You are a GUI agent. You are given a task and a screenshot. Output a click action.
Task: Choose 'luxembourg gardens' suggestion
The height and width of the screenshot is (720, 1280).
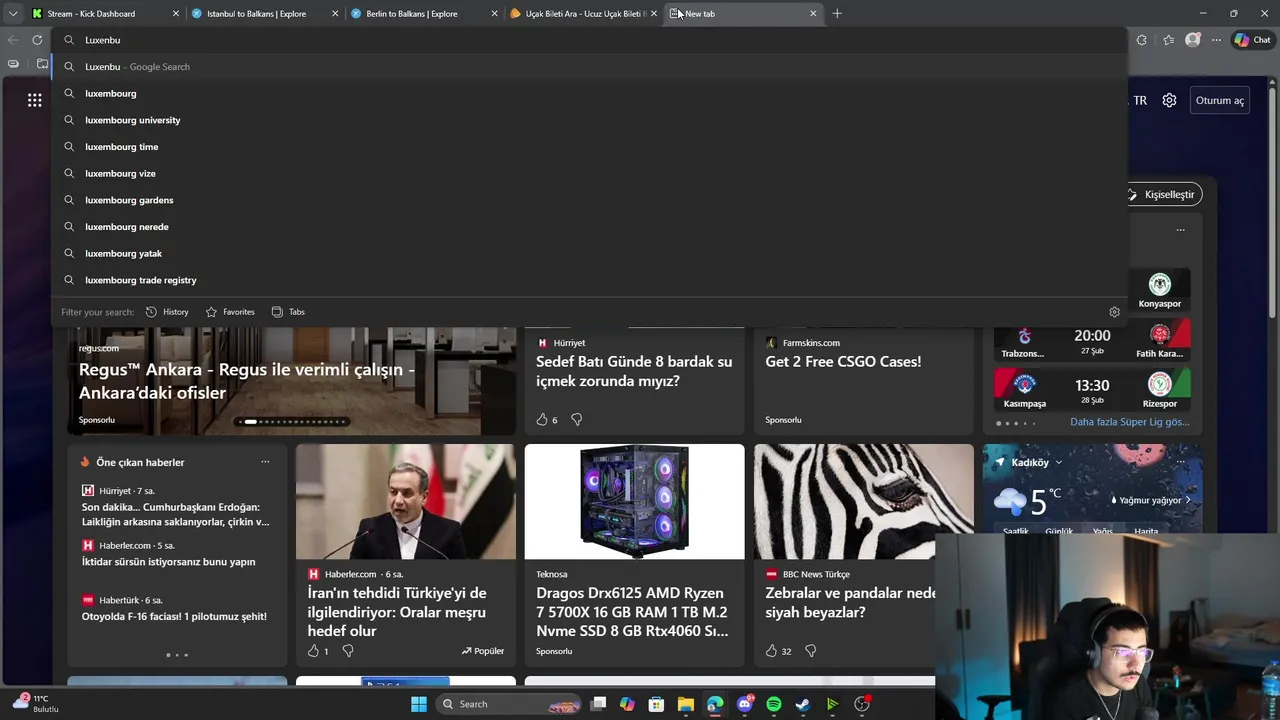[589, 200]
